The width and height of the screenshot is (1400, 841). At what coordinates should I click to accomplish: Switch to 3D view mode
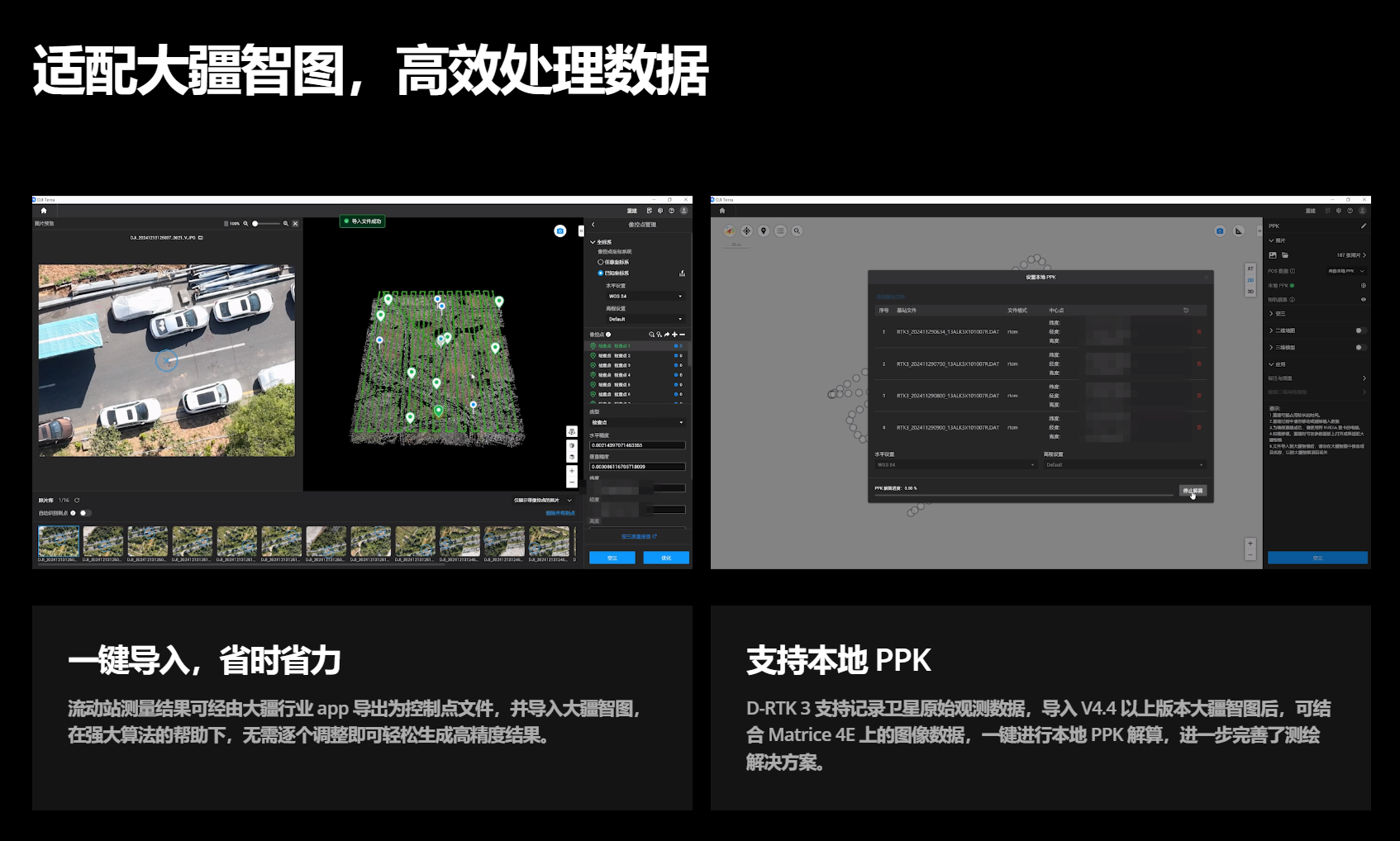(1250, 292)
